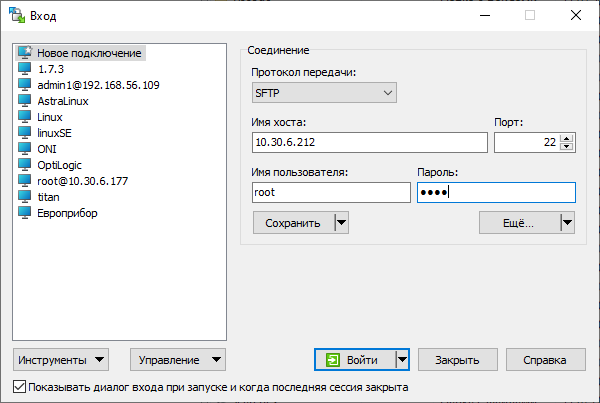Click the monitor icon beside OptiLogic
The image size is (600, 403).
pos(24,165)
